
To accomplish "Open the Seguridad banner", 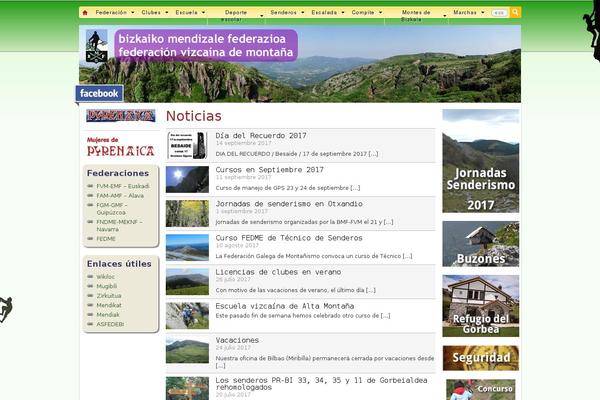I will click(481, 358).
